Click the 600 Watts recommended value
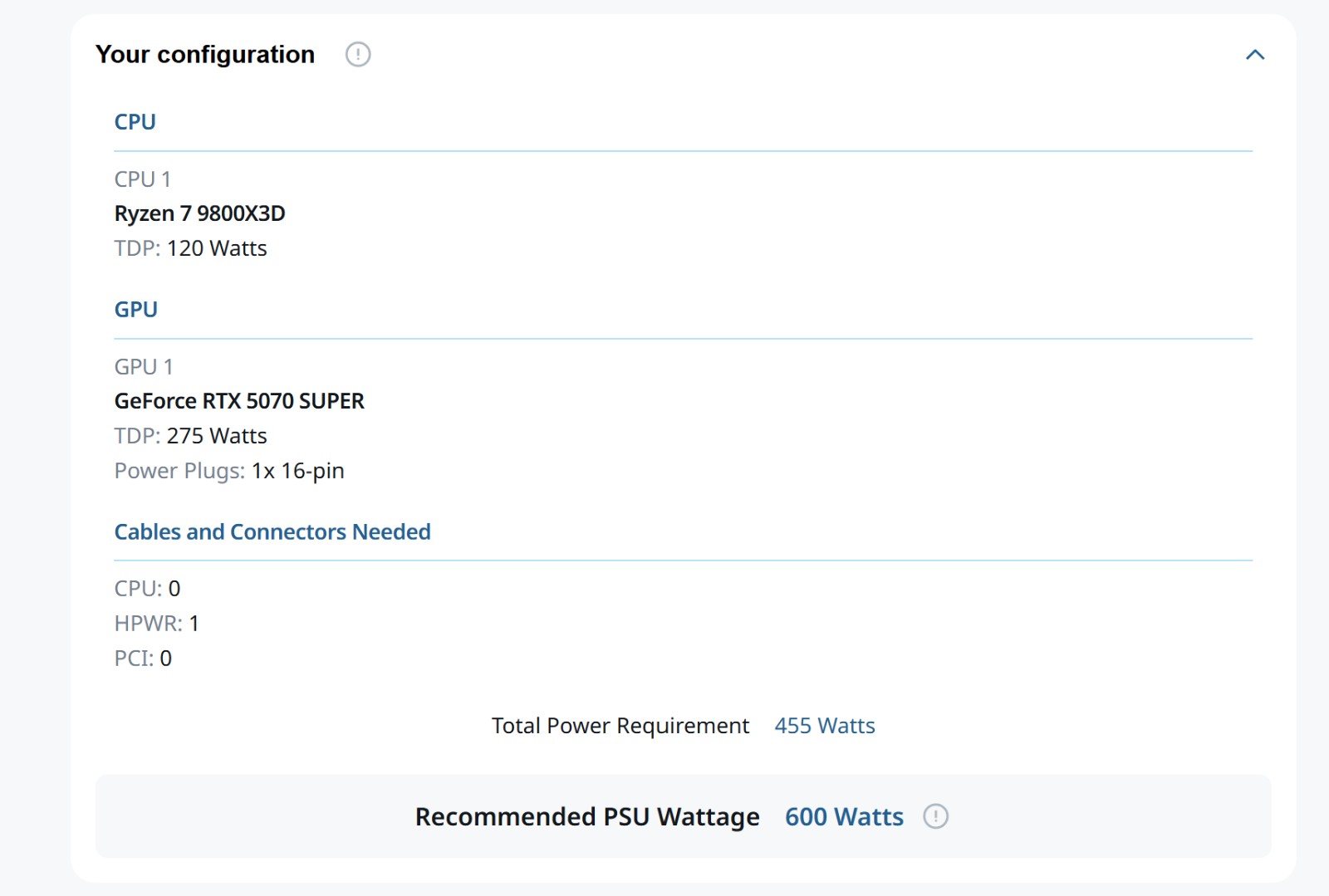 coord(844,816)
